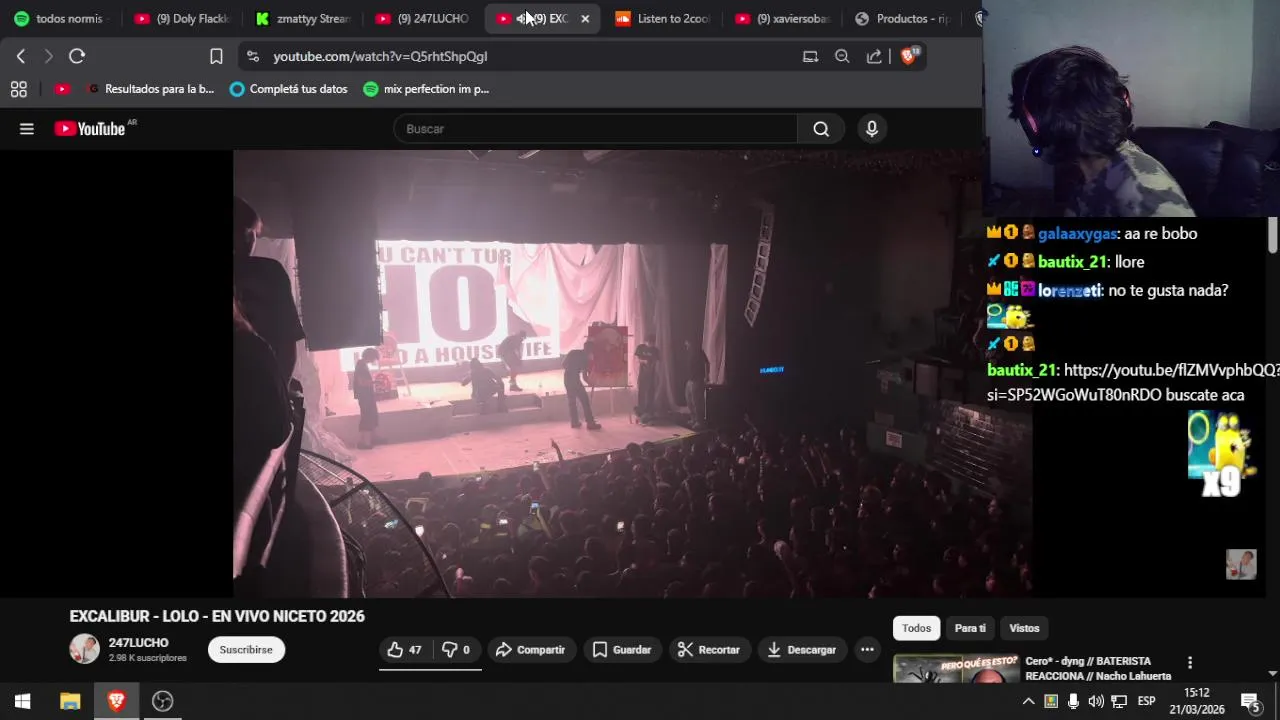The image size is (1280, 720).
Task: Bookmark this page in the address bar
Action: pyautogui.click(x=216, y=56)
